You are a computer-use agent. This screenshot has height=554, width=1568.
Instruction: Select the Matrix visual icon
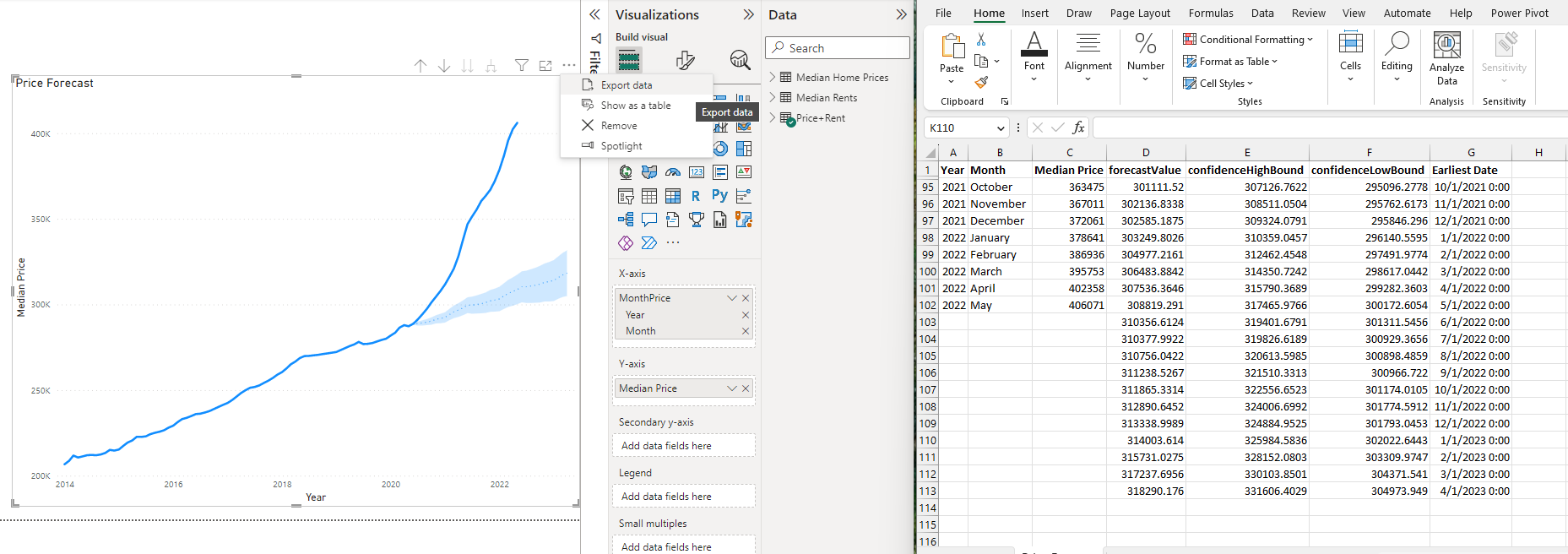[673, 196]
